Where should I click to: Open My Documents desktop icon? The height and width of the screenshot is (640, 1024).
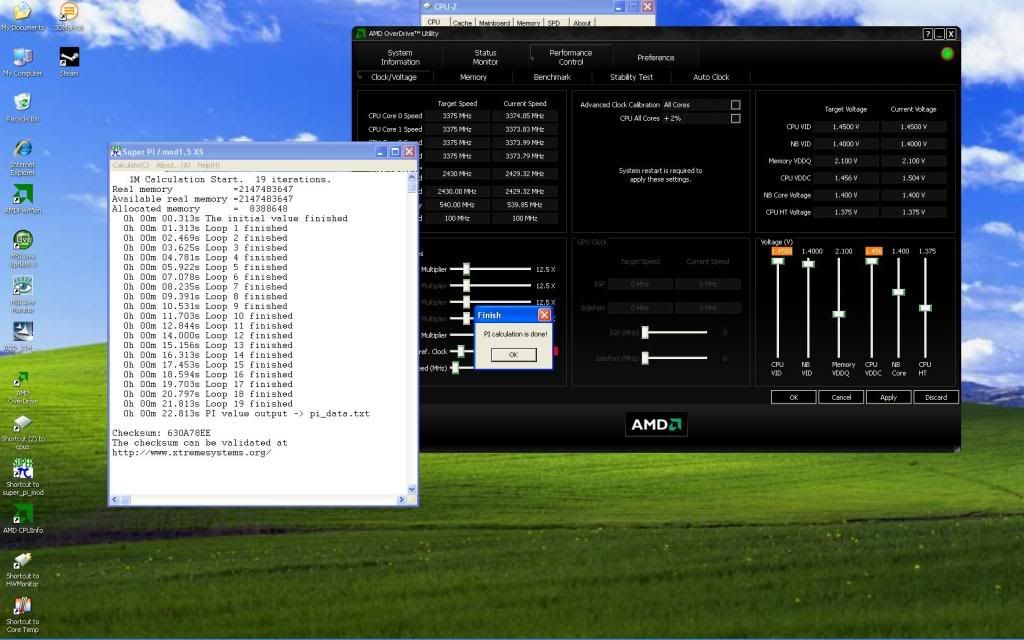(x=22, y=16)
